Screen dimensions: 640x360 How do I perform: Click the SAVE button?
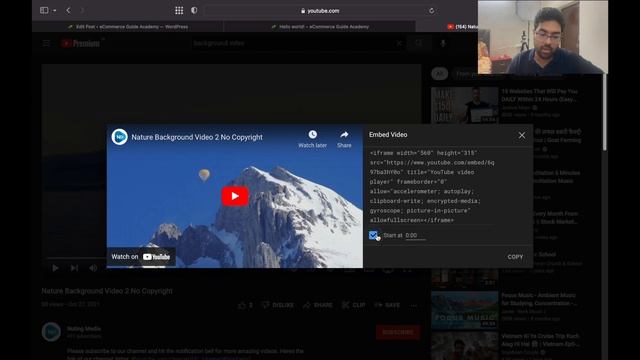tap(387, 305)
